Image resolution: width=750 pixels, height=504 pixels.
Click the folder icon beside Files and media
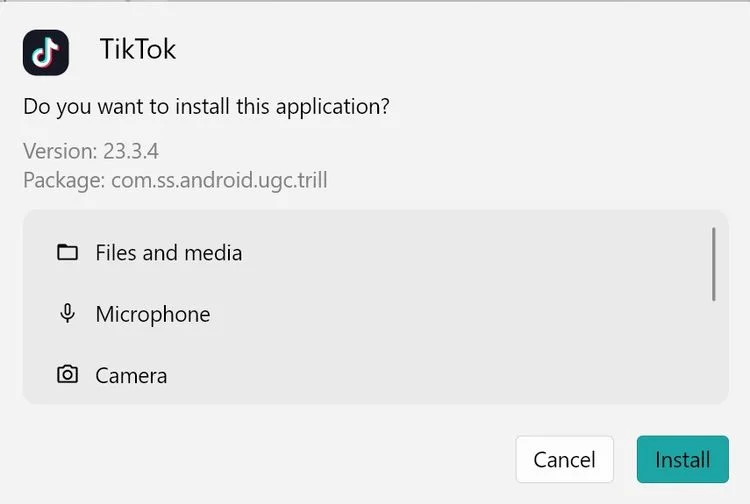pyautogui.click(x=67, y=252)
